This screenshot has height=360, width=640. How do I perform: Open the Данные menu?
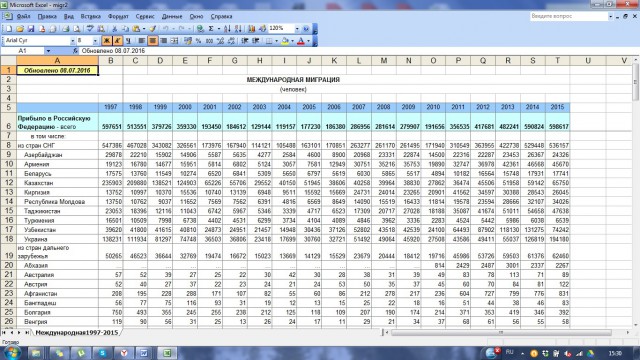coord(172,16)
